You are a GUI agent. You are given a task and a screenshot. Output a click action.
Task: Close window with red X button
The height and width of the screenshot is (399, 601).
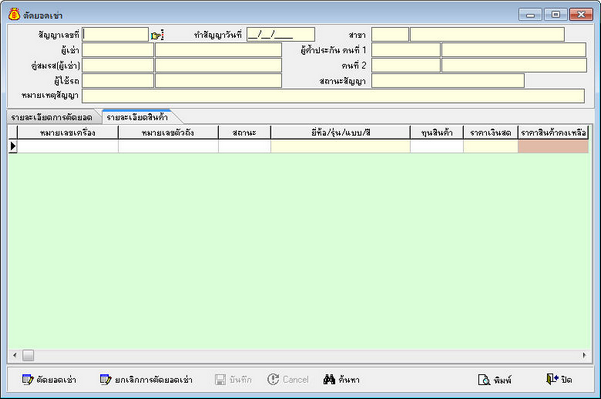coord(581,15)
